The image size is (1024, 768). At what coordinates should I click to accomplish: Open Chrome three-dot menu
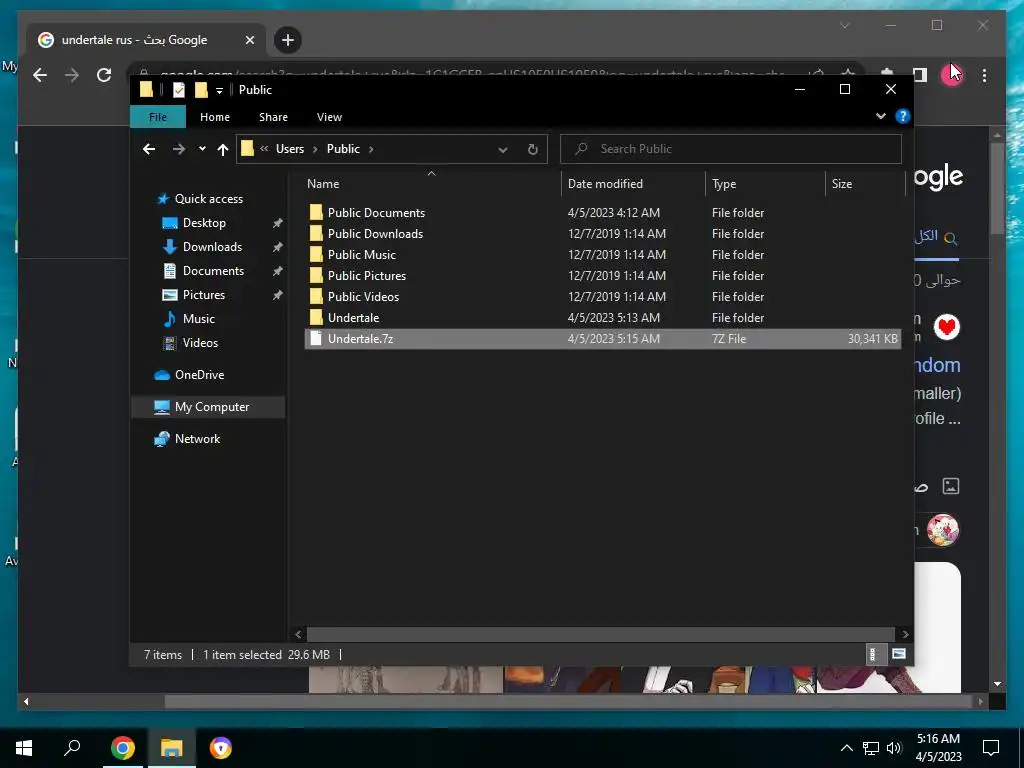[984, 75]
